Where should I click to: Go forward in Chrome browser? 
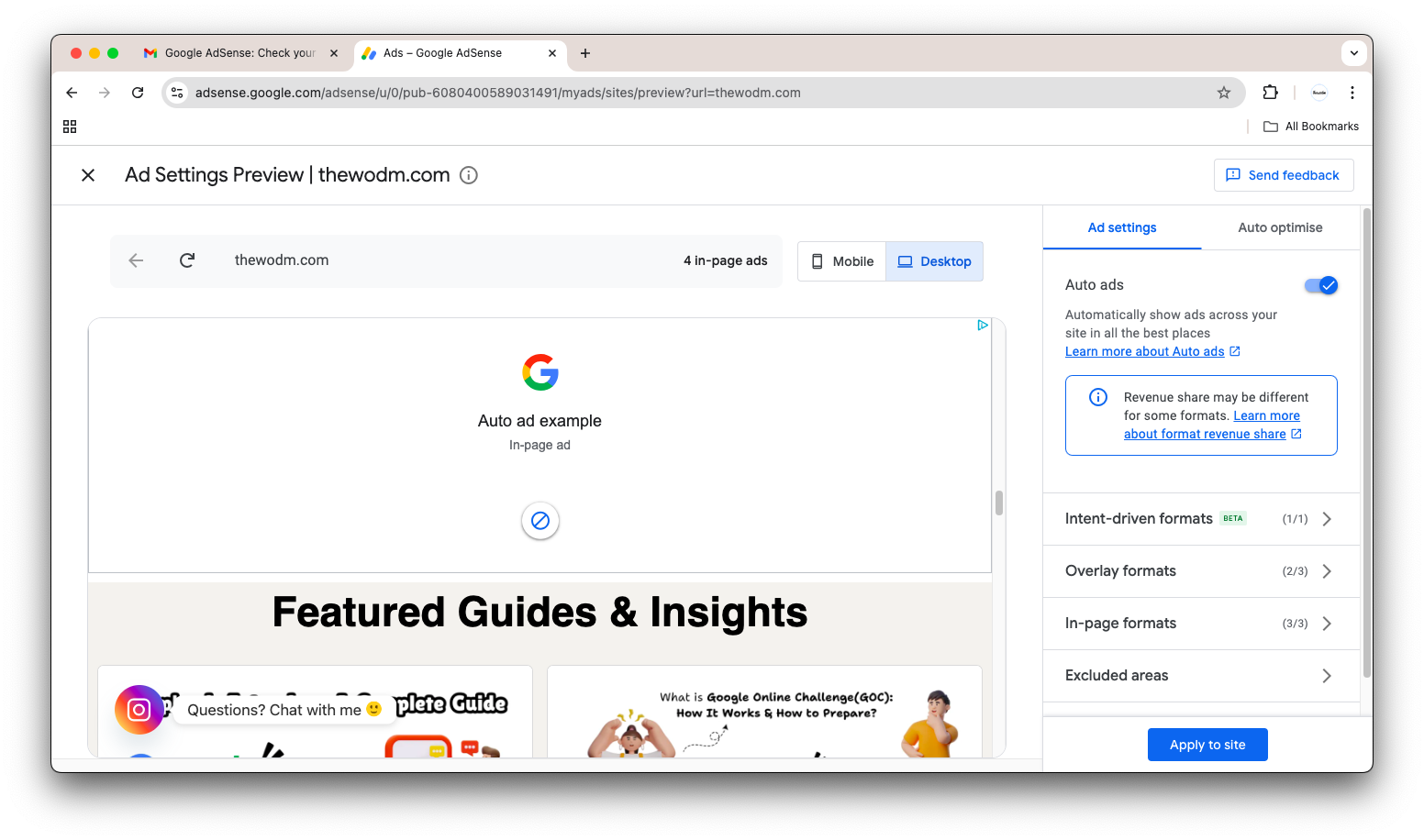pos(105,93)
